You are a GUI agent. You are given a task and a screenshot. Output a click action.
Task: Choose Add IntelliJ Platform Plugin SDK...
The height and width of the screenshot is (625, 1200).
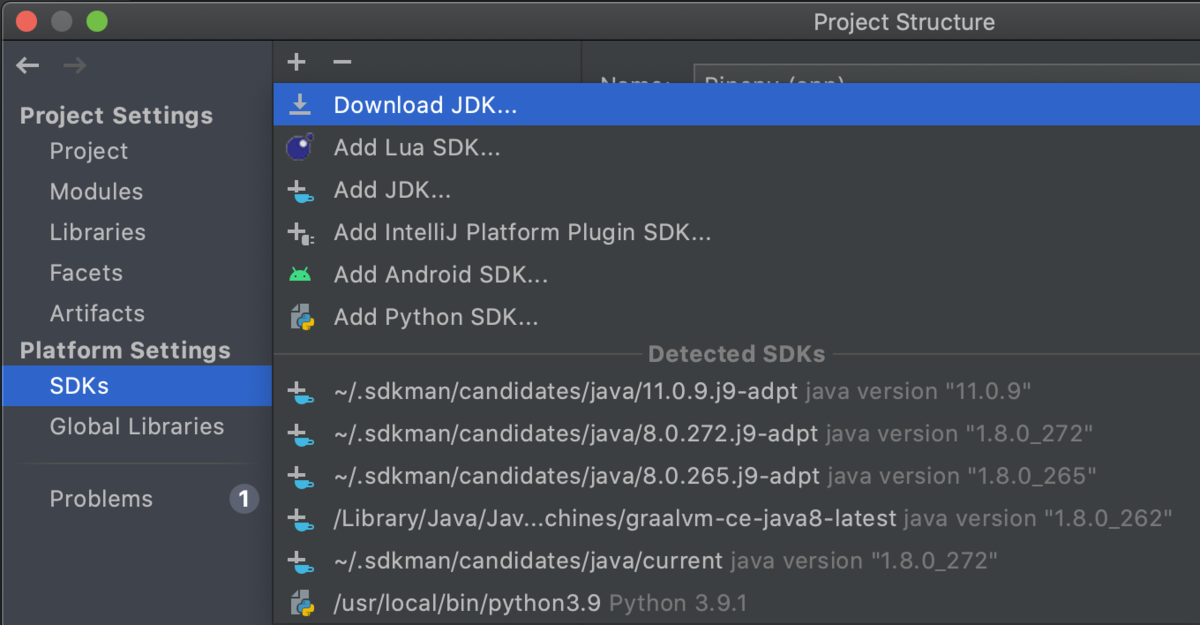coord(737,233)
